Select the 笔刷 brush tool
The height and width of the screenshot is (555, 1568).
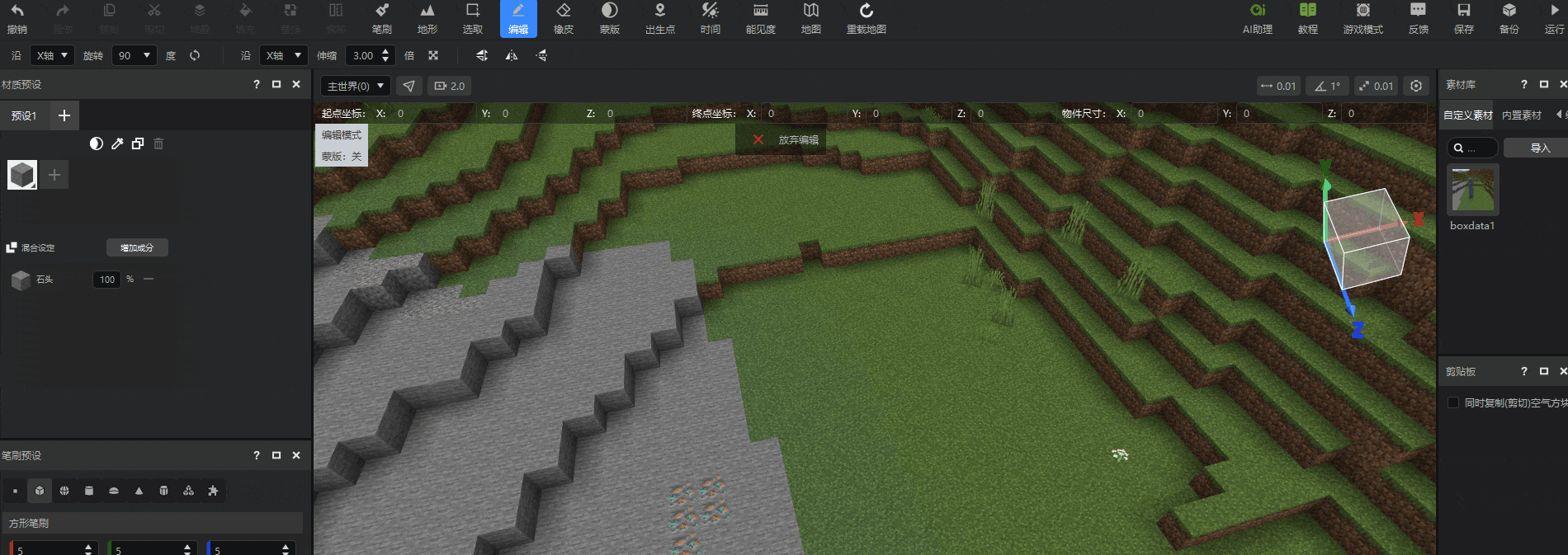pos(381,18)
